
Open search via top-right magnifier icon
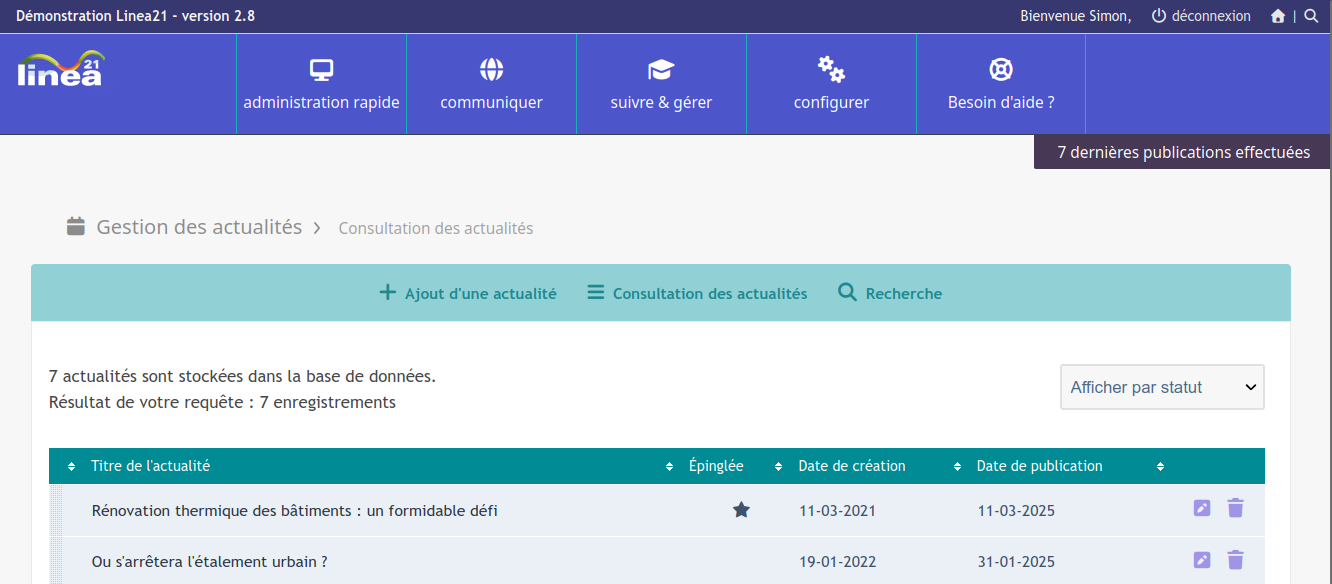click(1311, 16)
